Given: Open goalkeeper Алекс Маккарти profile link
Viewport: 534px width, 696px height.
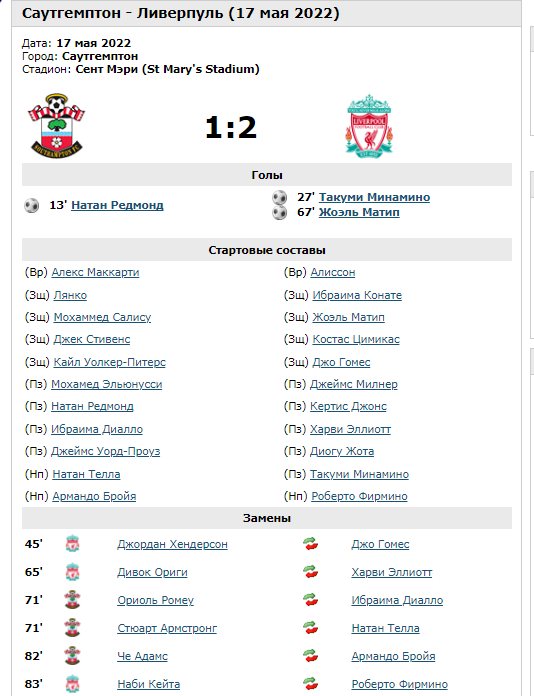Looking at the screenshot, I should pyautogui.click(x=95, y=272).
